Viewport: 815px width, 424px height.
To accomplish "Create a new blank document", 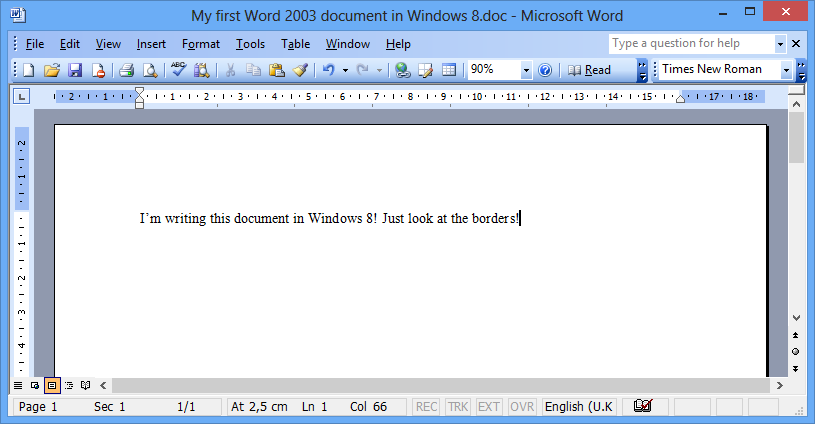I will pyautogui.click(x=29, y=70).
